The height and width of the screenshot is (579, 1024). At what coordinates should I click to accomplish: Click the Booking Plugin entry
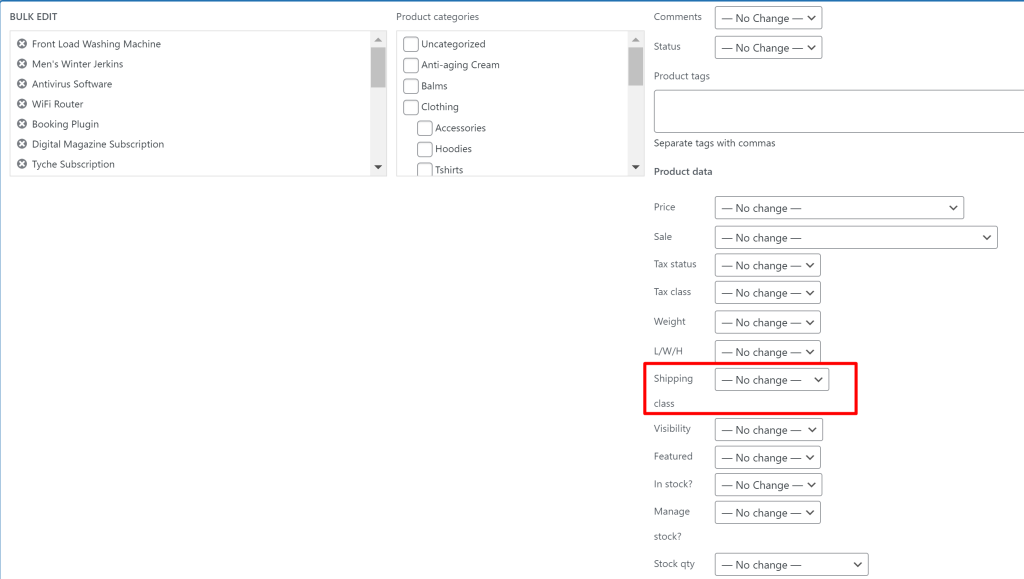(65, 124)
